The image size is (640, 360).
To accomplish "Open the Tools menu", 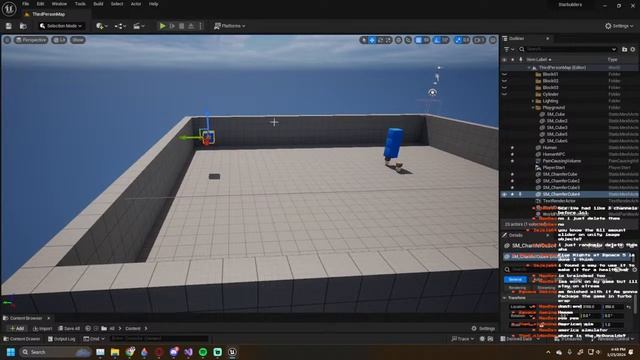I will point(80,4).
